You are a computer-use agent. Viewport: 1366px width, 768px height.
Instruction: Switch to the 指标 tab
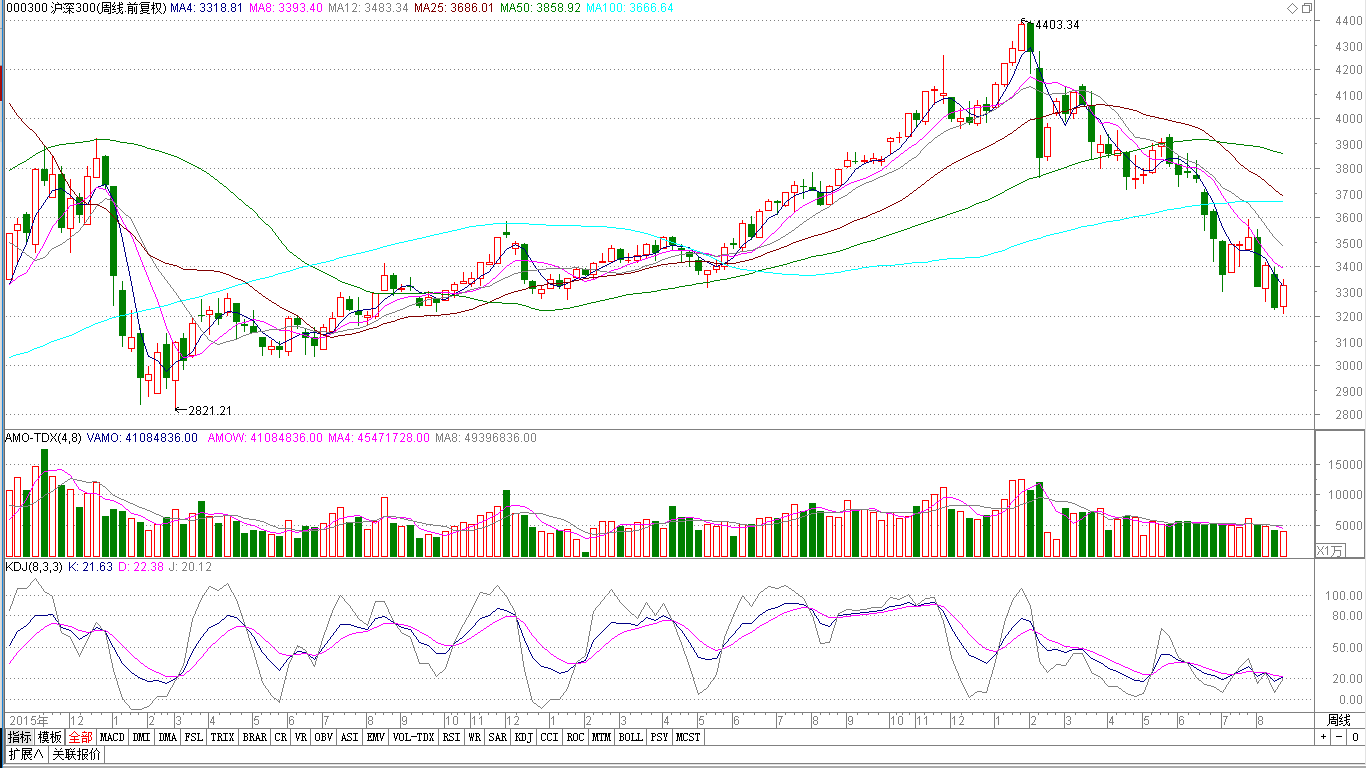(19, 737)
